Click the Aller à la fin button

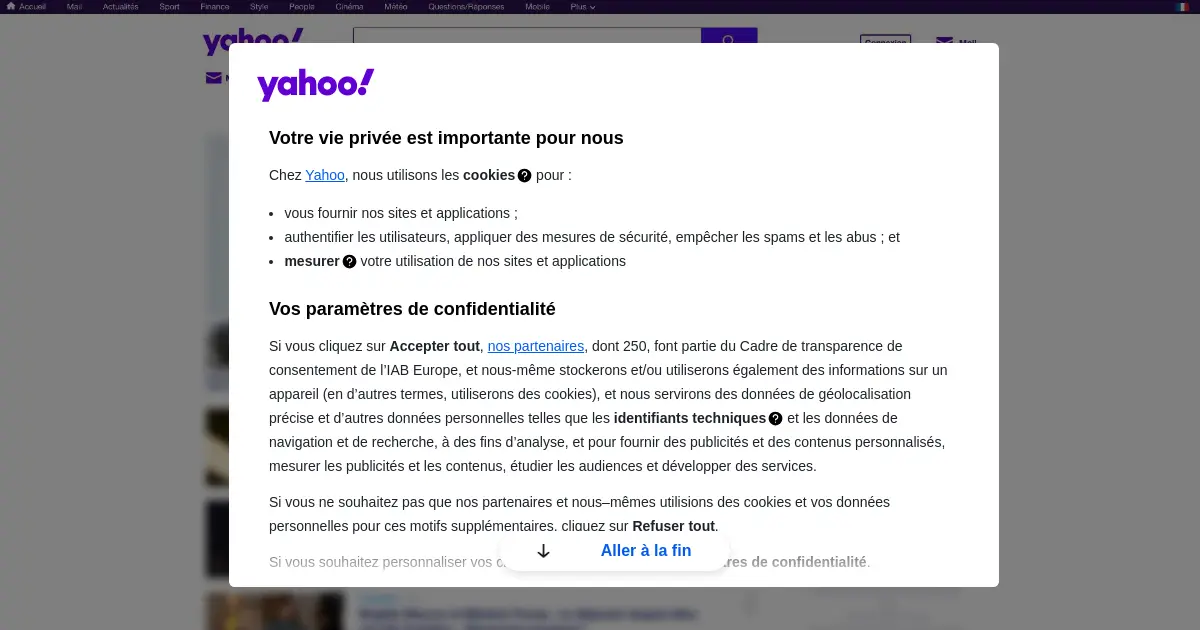(x=614, y=551)
